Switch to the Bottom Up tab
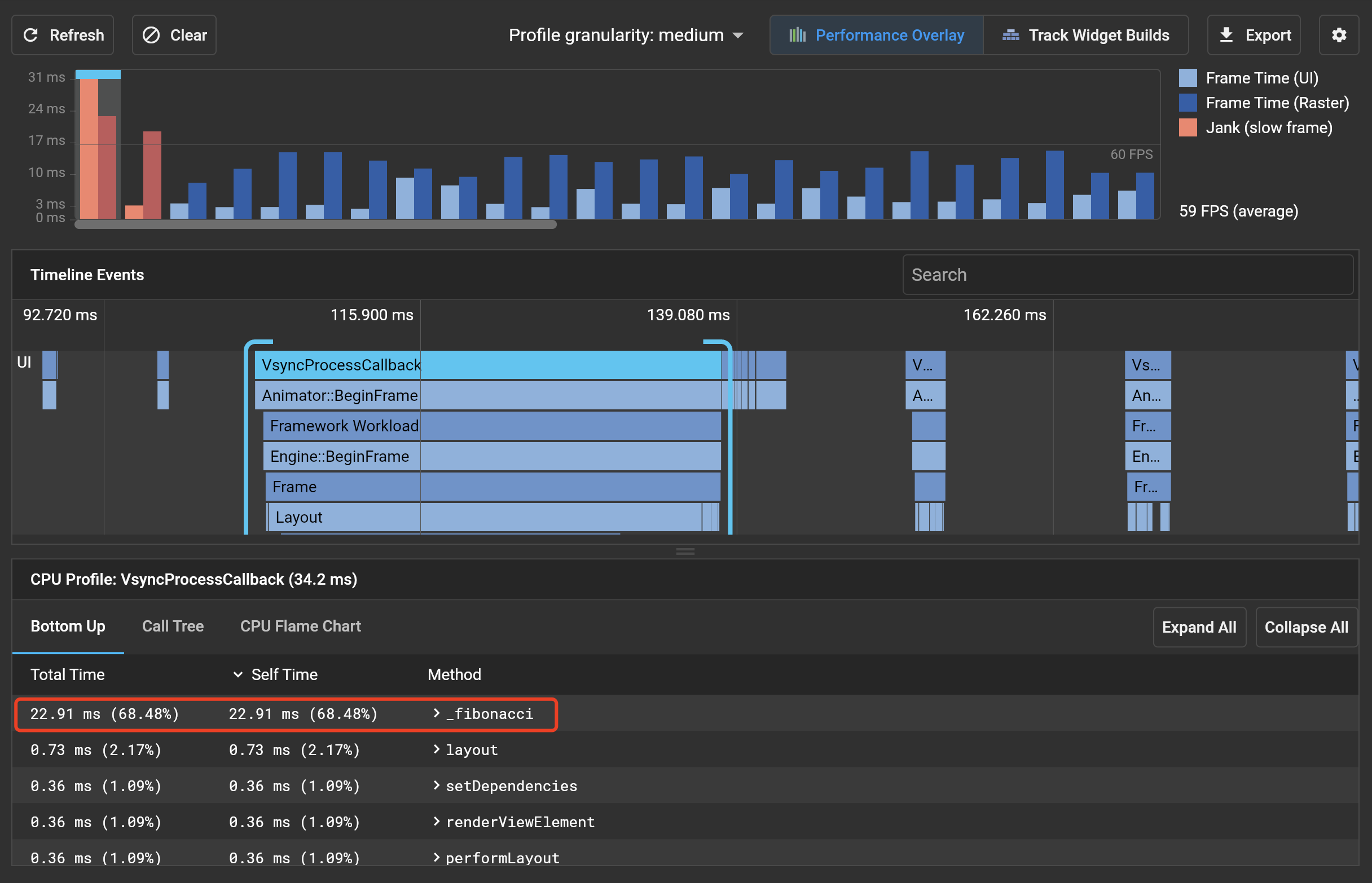 [68, 626]
